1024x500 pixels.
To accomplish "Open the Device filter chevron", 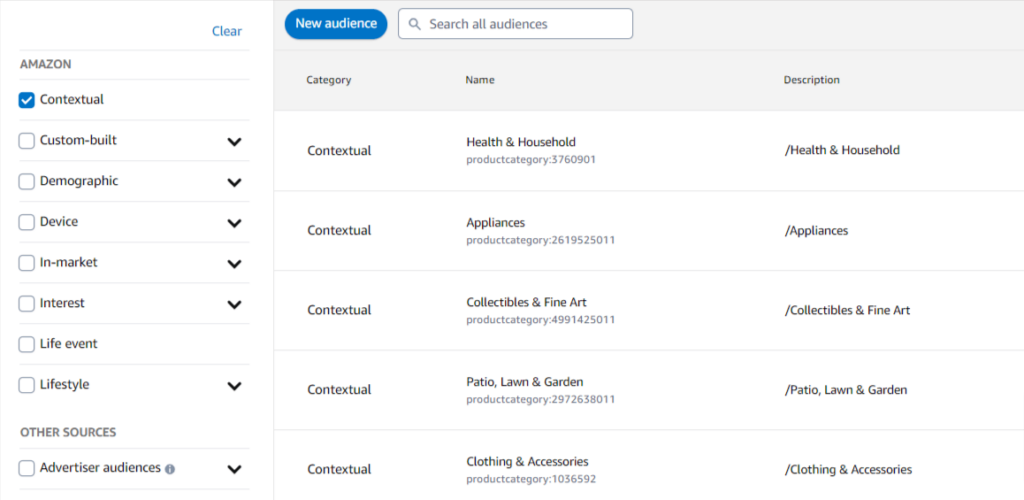I will 234,223.
